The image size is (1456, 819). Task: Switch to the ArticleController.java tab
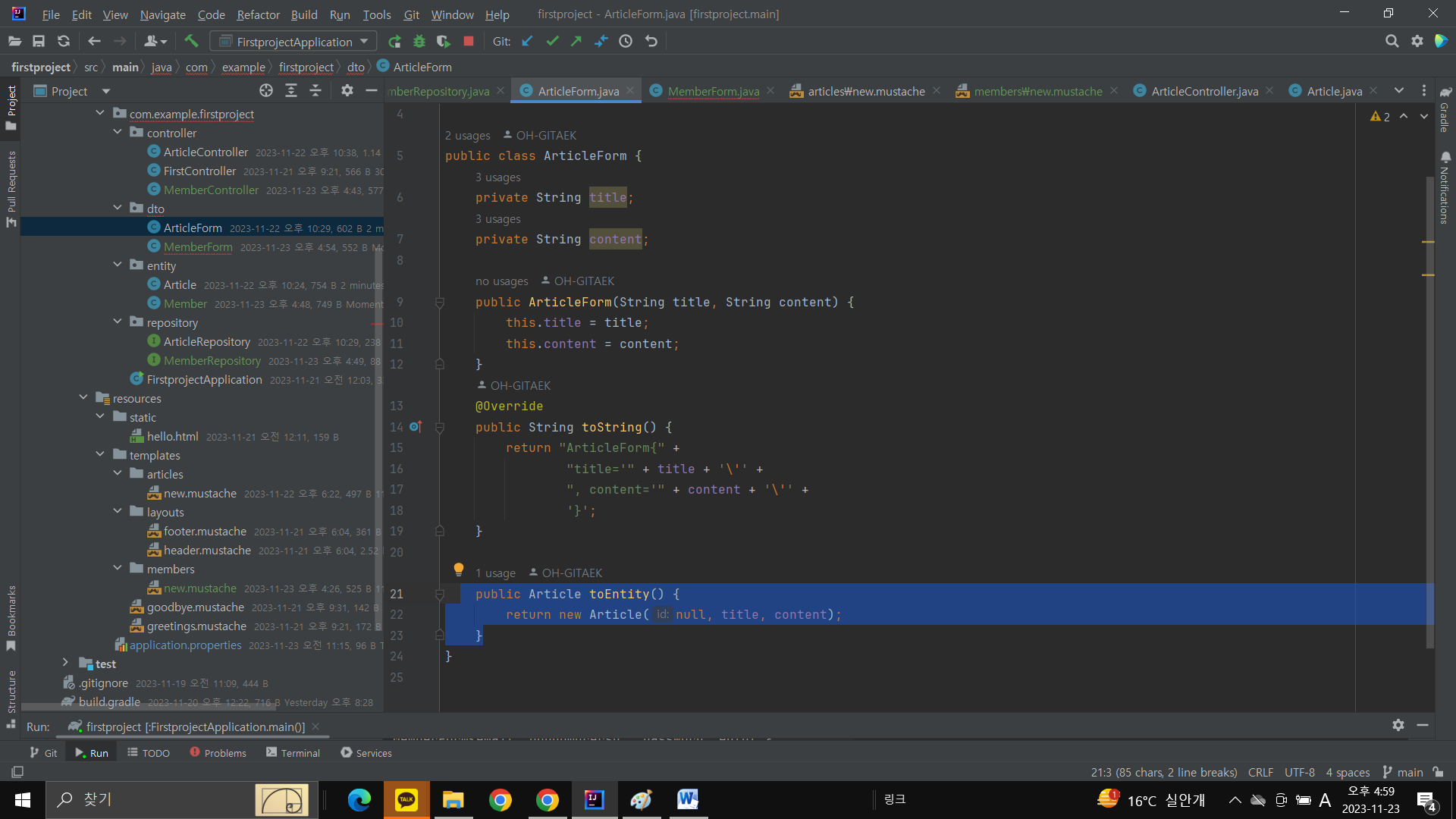[1204, 91]
